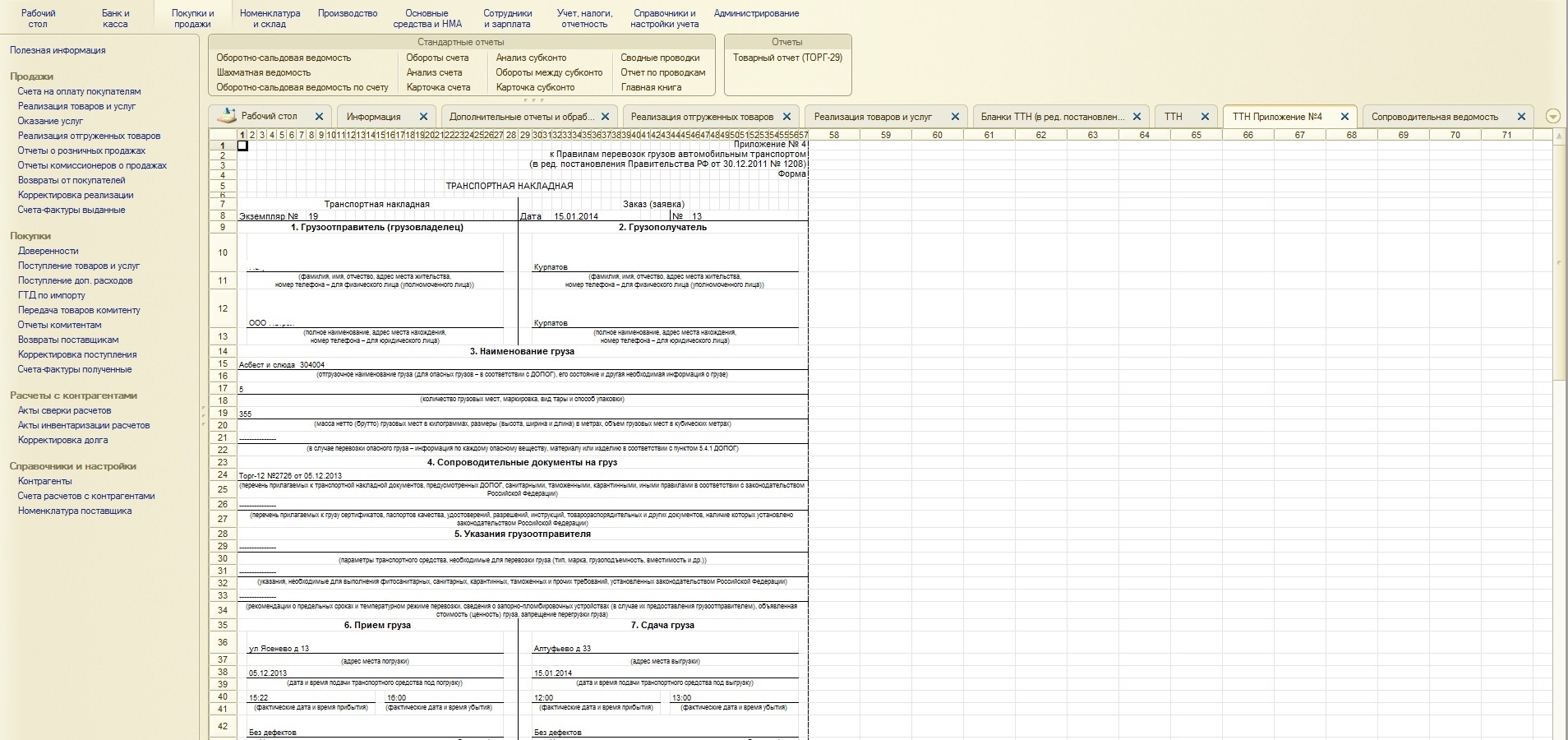Image resolution: width=1568 pixels, height=740 pixels.
Task: Open Возвраты поставщикам
Action: pyautogui.click(x=68, y=340)
